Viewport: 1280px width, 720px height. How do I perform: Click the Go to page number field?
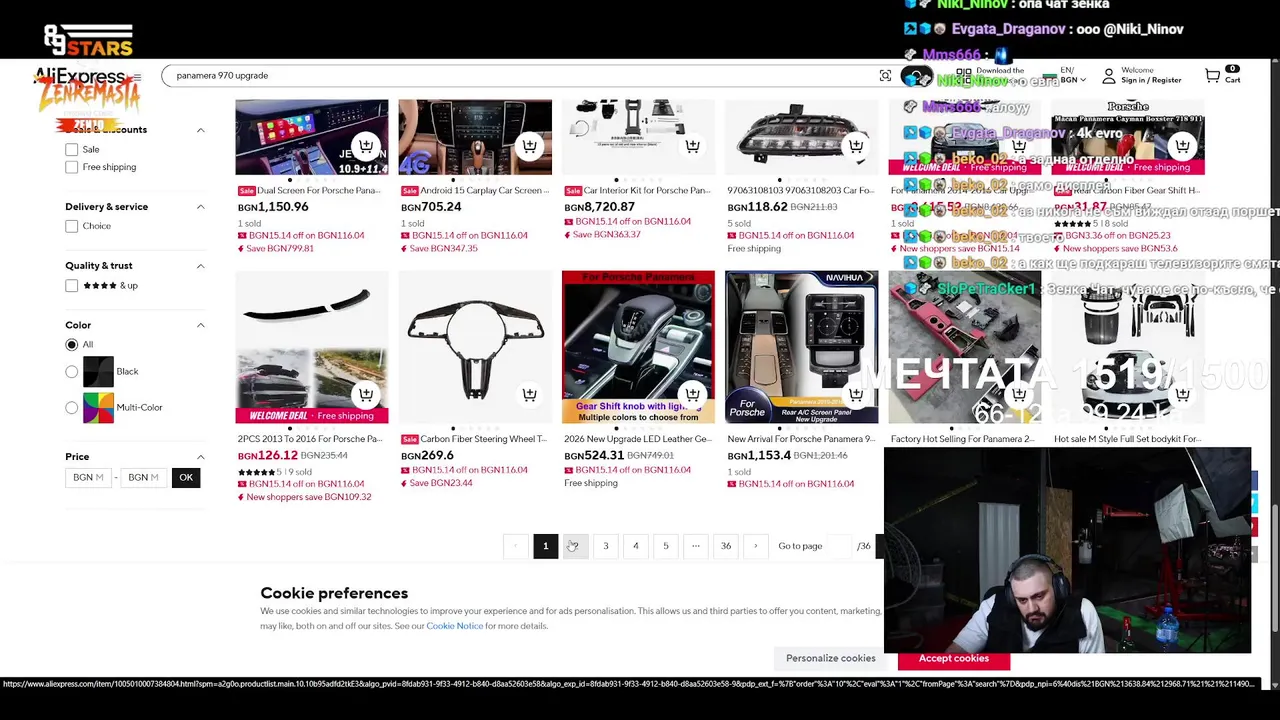click(840, 546)
